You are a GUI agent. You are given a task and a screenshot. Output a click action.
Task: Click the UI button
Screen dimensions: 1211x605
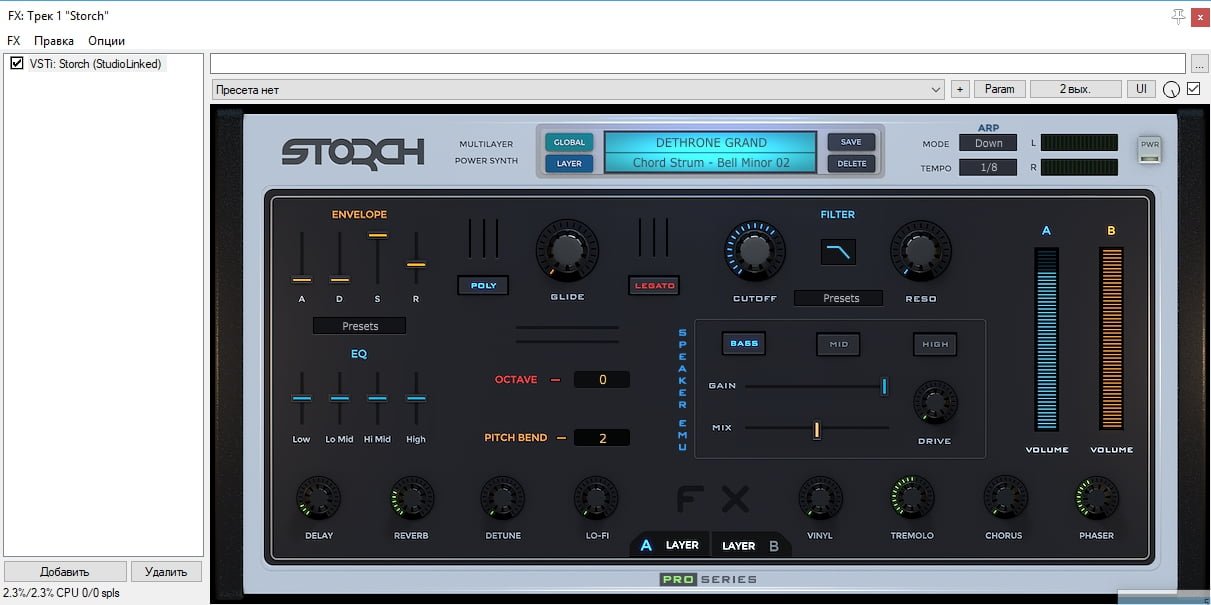(1141, 89)
